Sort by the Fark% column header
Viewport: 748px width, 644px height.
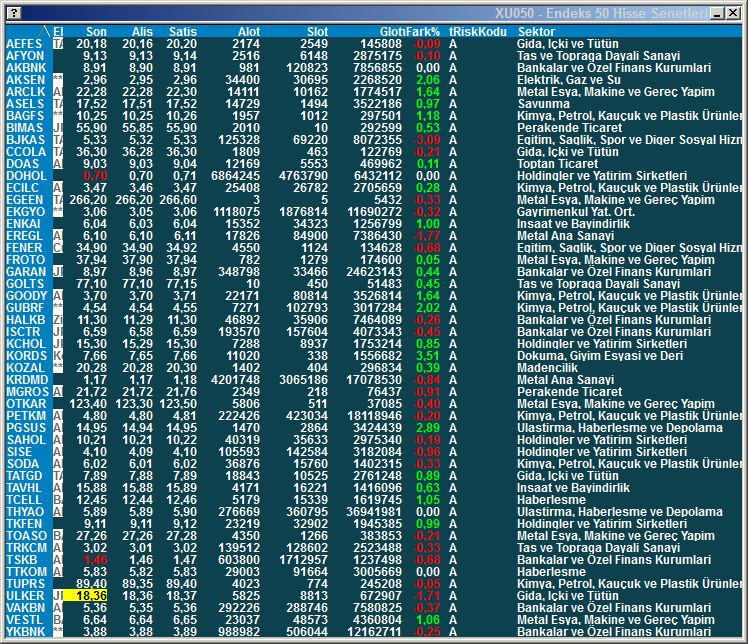pos(422,31)
